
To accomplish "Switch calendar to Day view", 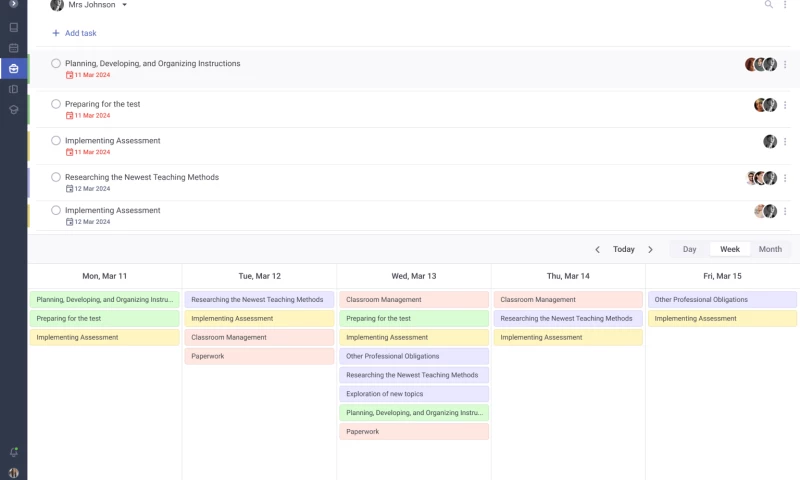I will [689, 249].
